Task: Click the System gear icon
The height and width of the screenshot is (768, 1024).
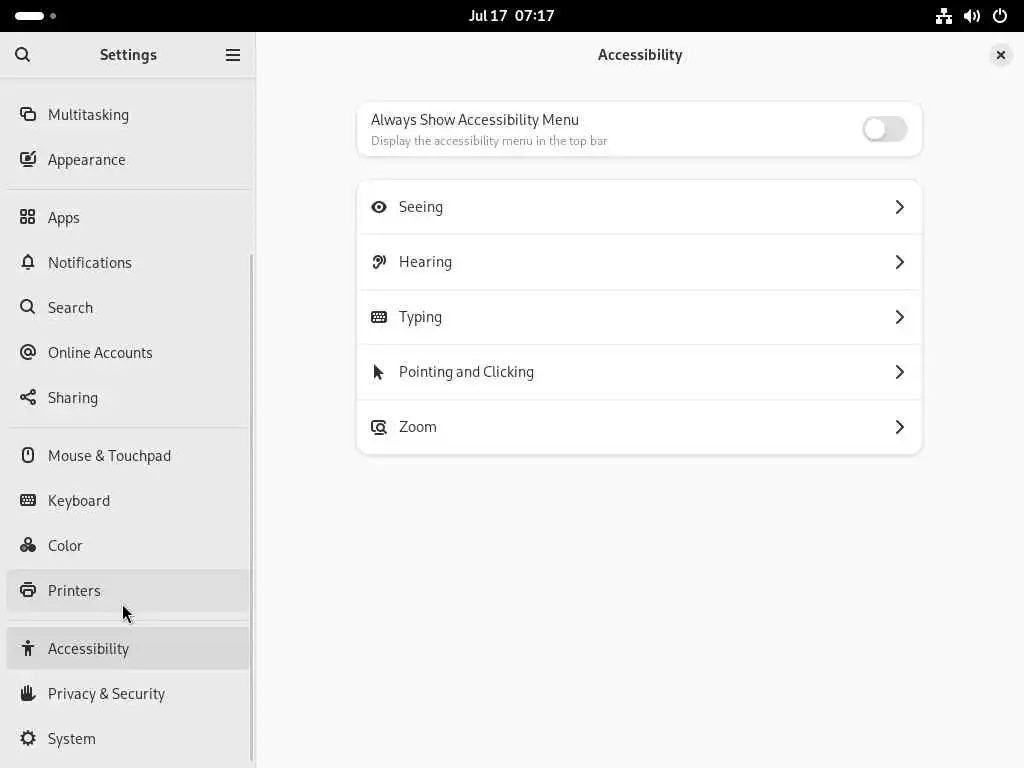Action: pos(27,739)
